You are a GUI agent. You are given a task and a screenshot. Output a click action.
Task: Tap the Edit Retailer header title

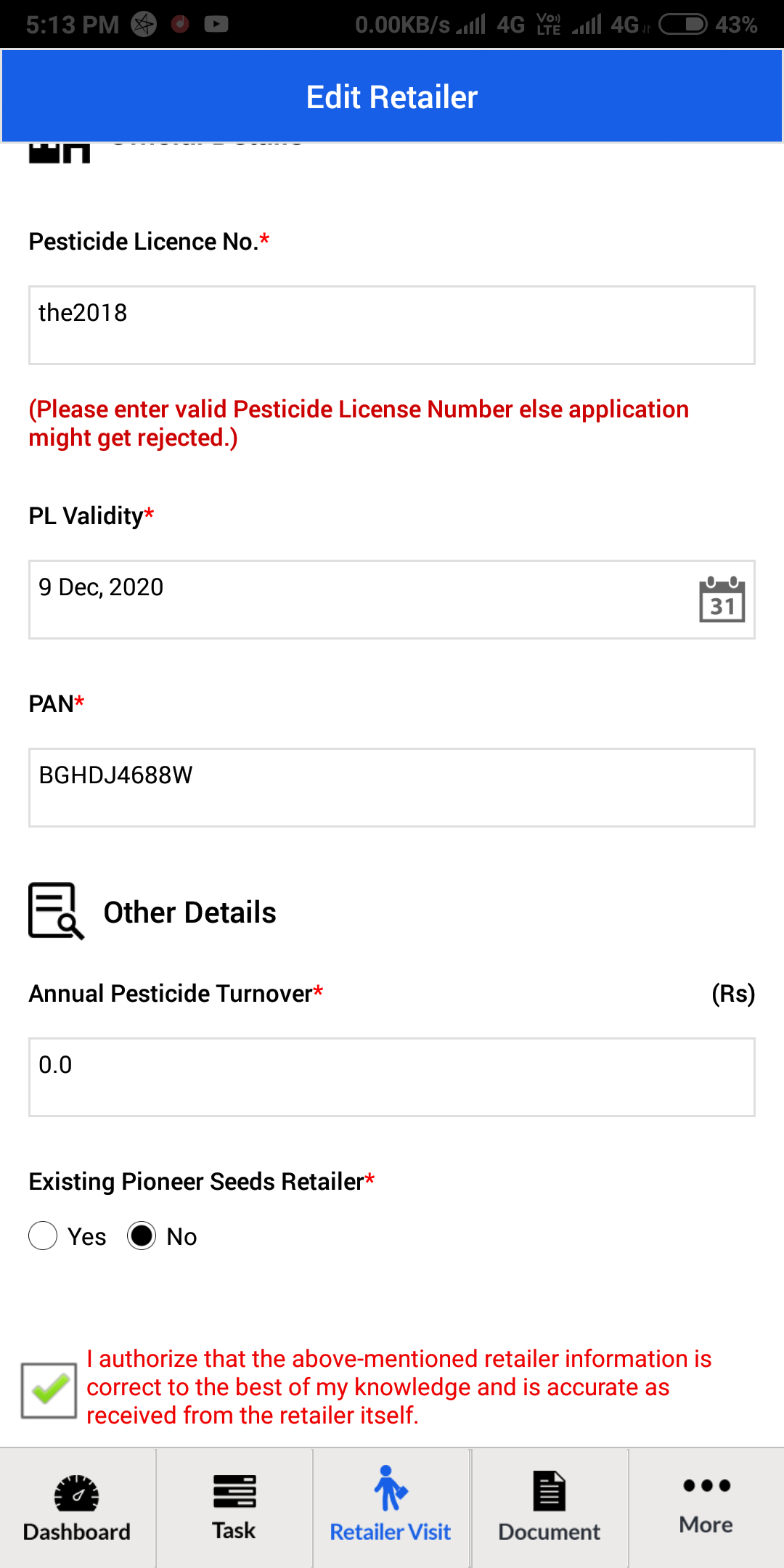pyautogui.click(x=392, y=97)
